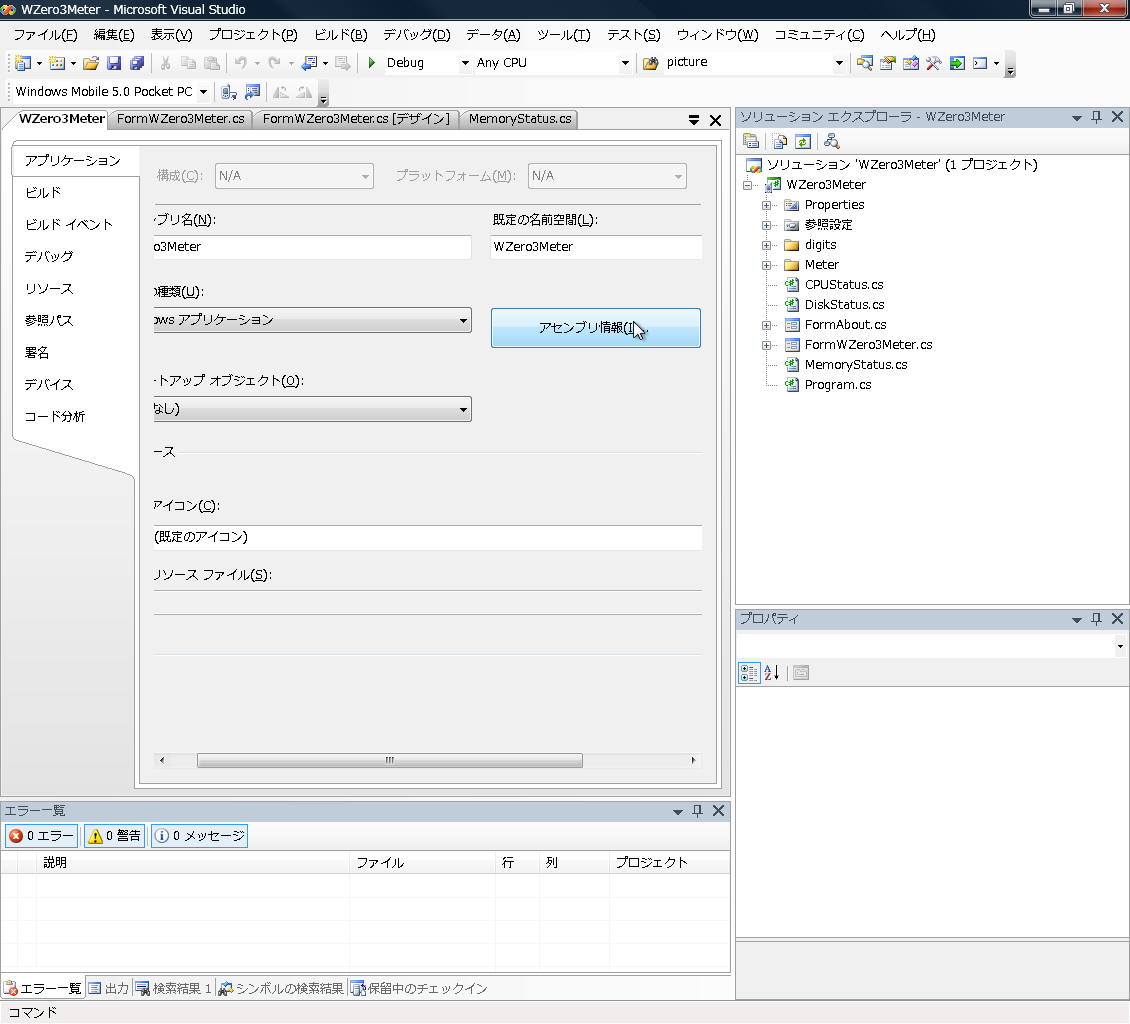
Task: Click the scrollbar left arrow in settings page
Action: click(161, 761)
